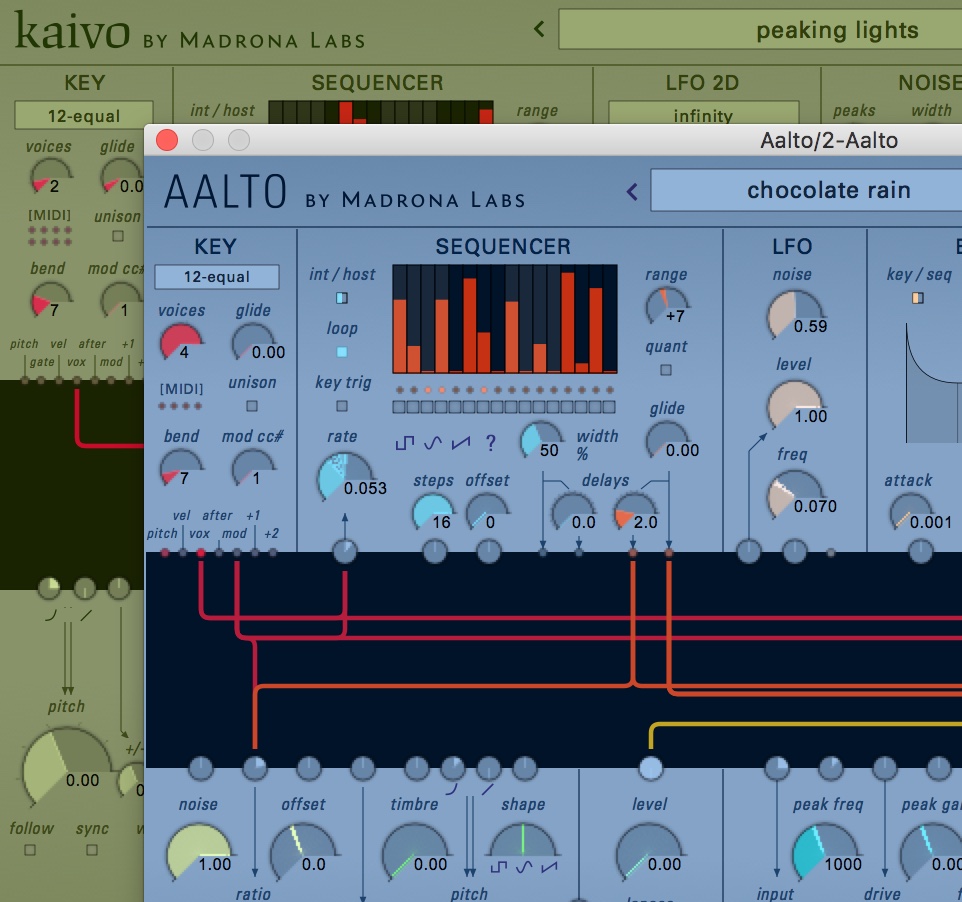Click the AALTO logo text
Image resolution: width=962 pixels, height=902 pixels.
tap(225, 191)
